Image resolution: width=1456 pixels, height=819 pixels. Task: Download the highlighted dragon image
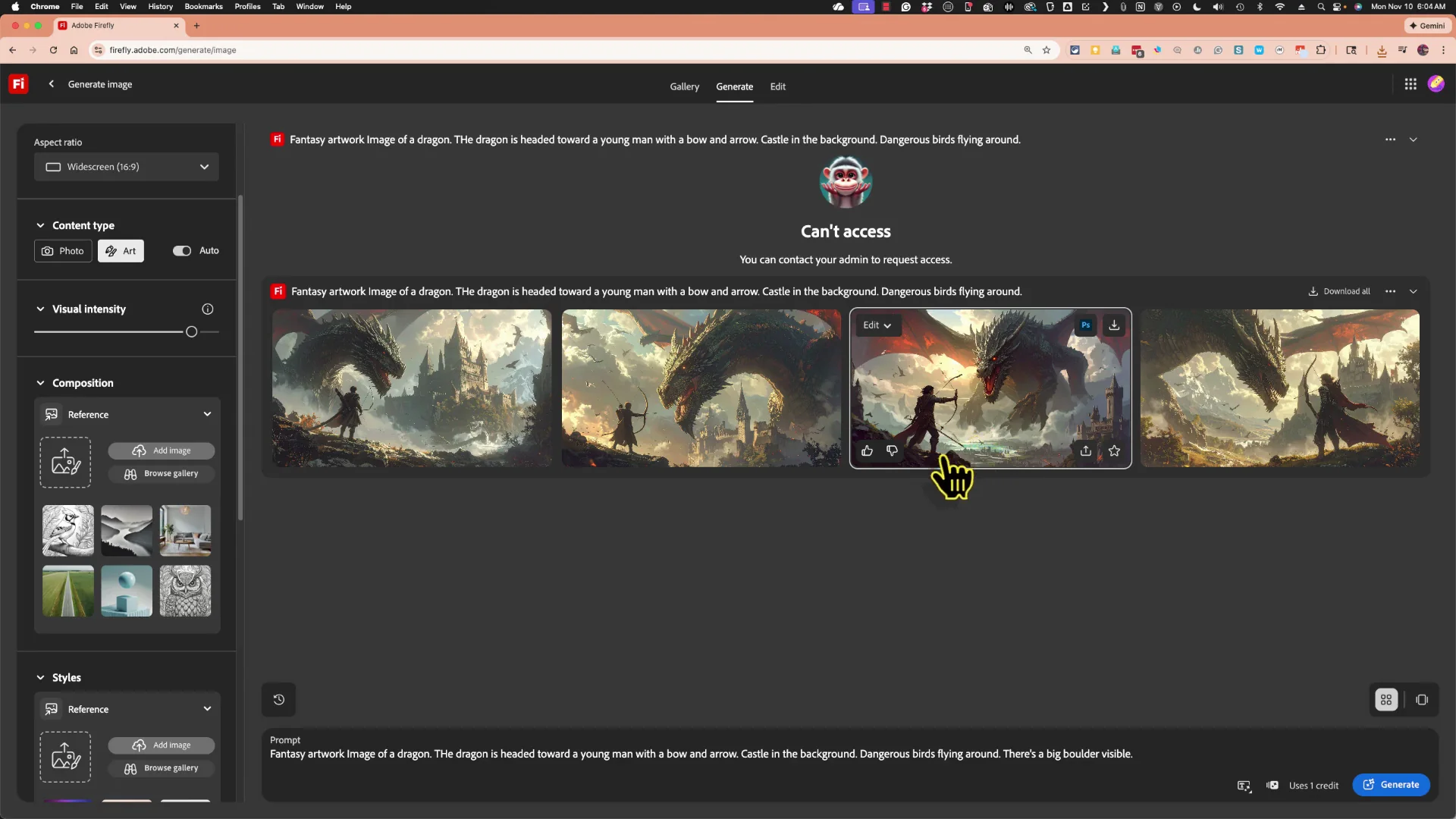tap(1113, 325)
